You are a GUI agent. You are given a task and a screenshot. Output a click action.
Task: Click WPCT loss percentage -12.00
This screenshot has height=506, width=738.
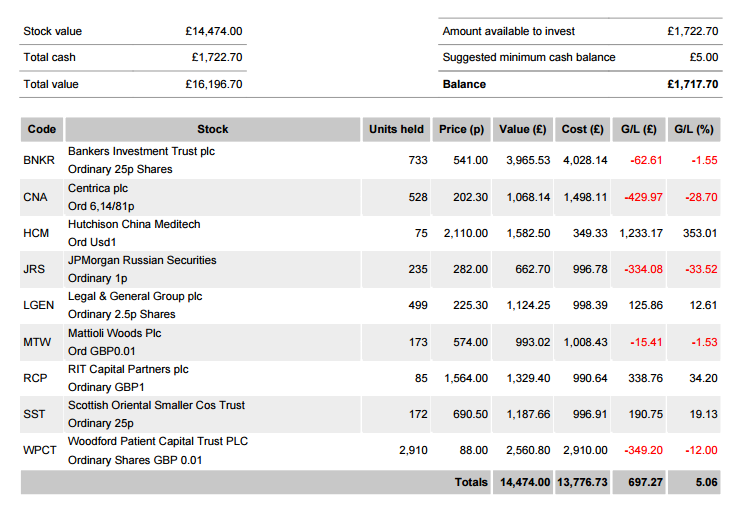[701, 450]
